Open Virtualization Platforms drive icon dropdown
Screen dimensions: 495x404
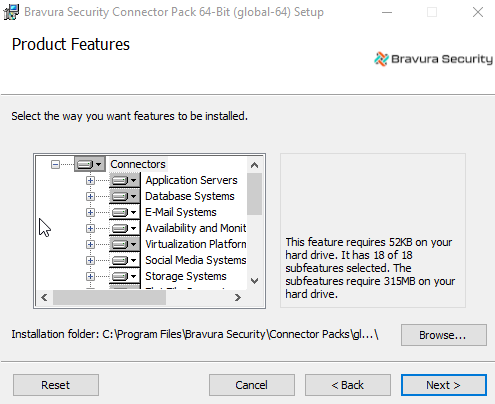[125, 244]
